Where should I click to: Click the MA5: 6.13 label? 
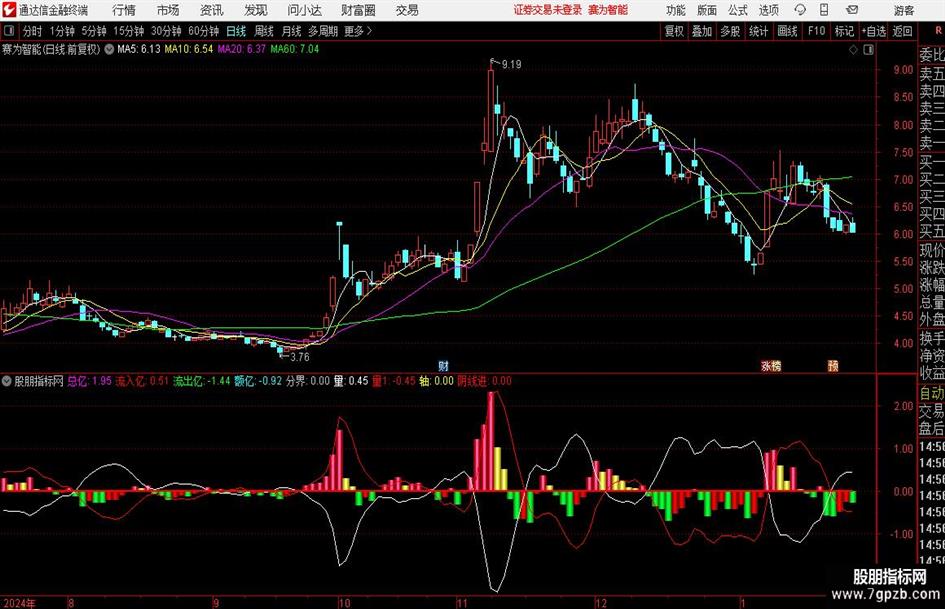[139, 49]
